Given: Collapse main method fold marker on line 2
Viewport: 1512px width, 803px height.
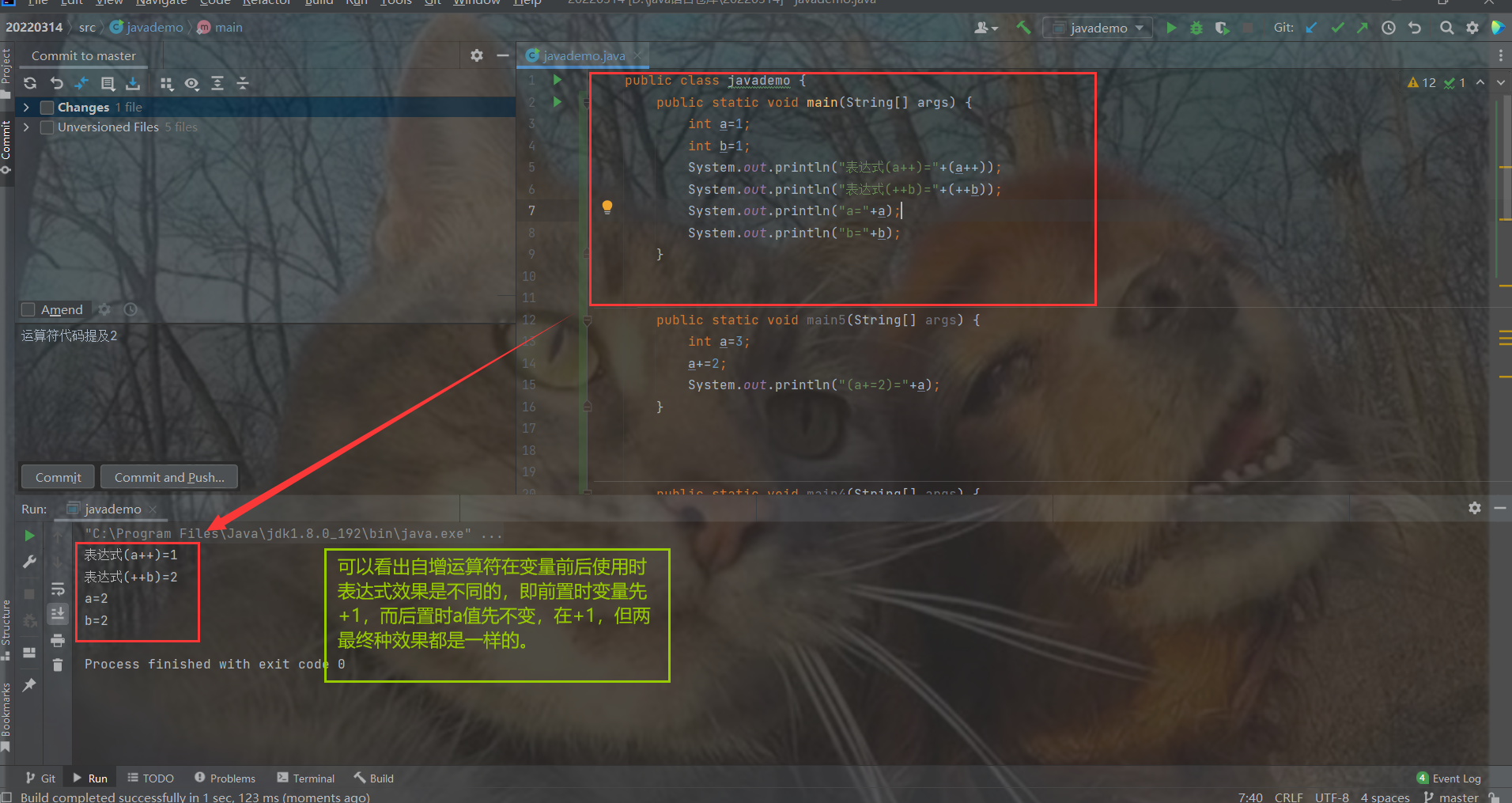Looking at the screenshot, I should [587, 103].
